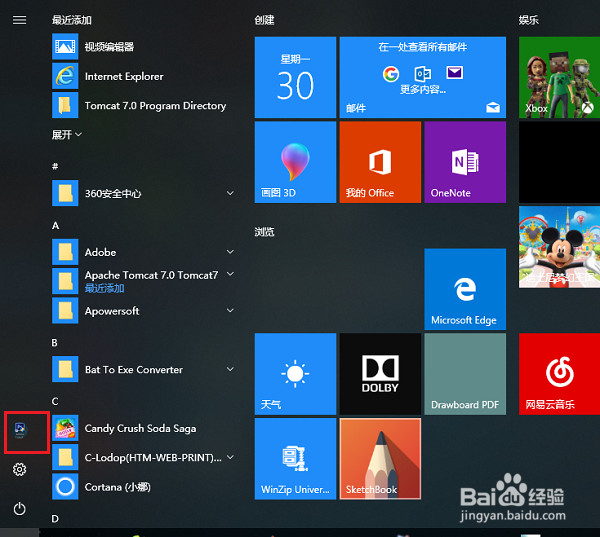Image resolution: width=600 pixels, height=537 pixels.
Task: Click the A alphabet index letter
Action: [x=55, y=225]
